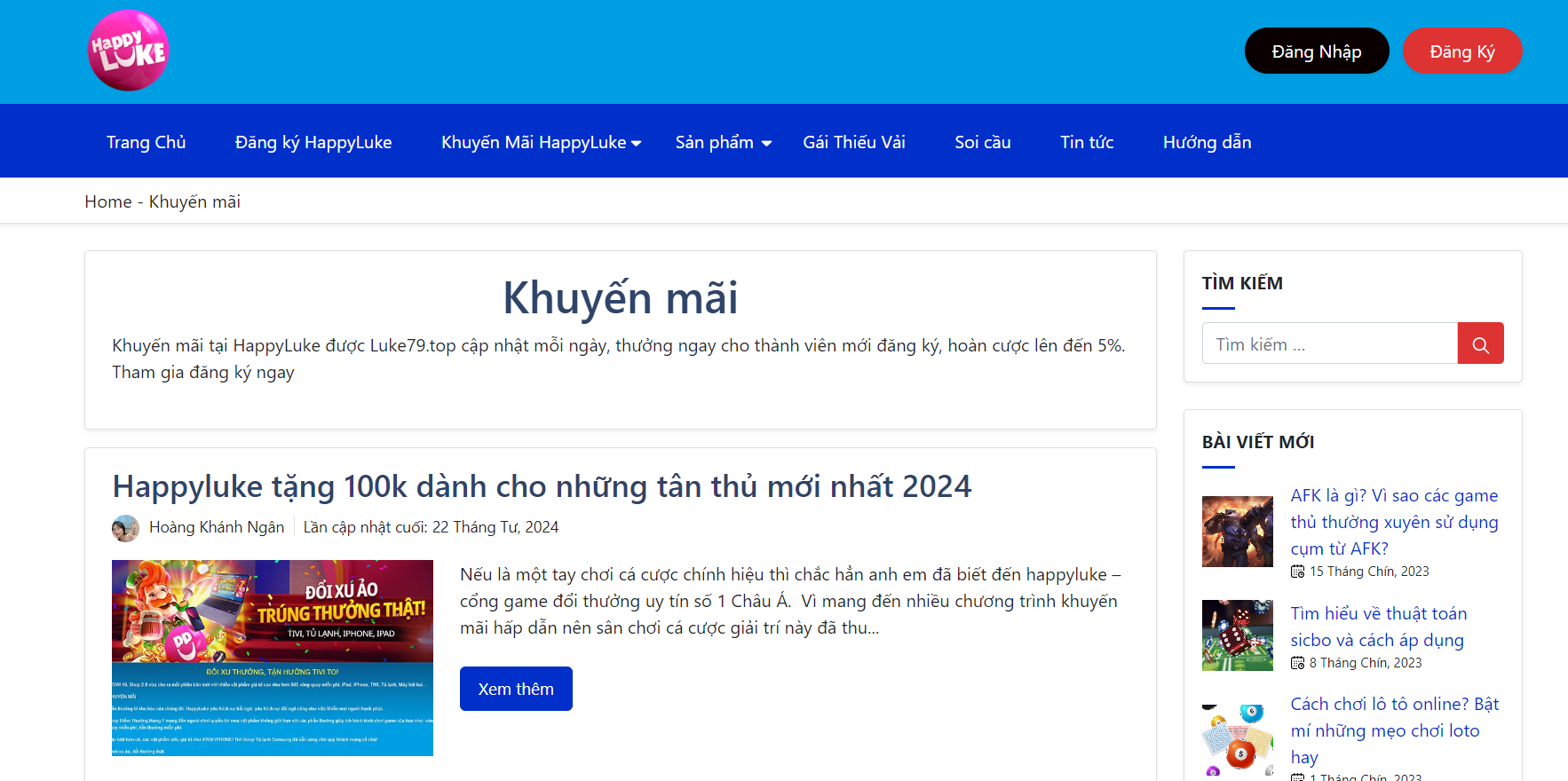Viewport: 1568px width, 781px height.
Task: Select Tin tức from the navigation bar
Action: [1086, 143]
